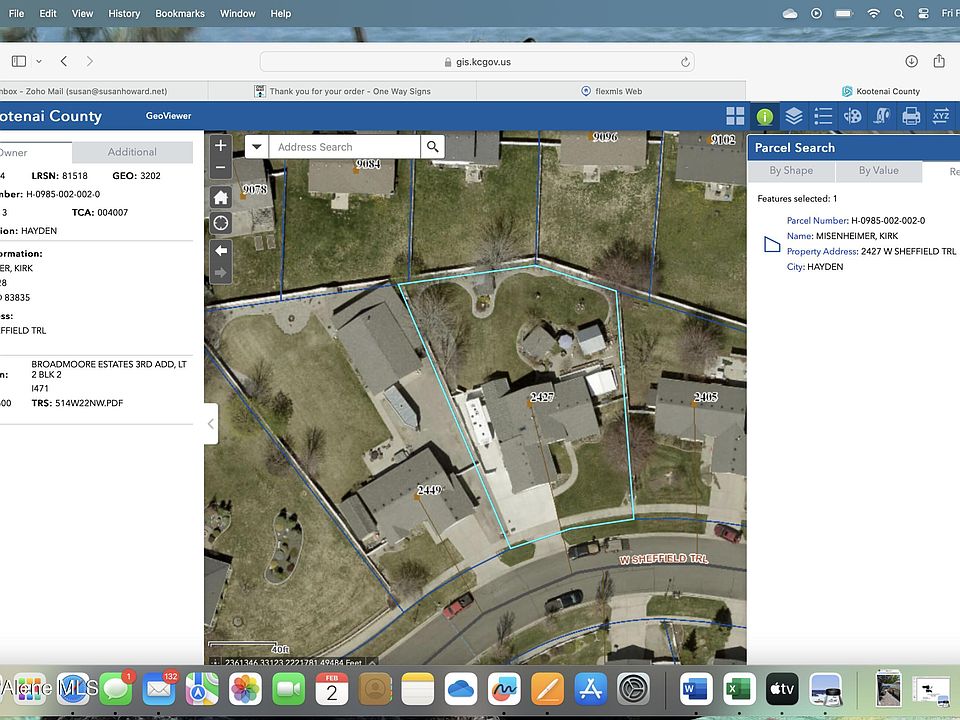Open the legend list icon

tap(823, 116)
